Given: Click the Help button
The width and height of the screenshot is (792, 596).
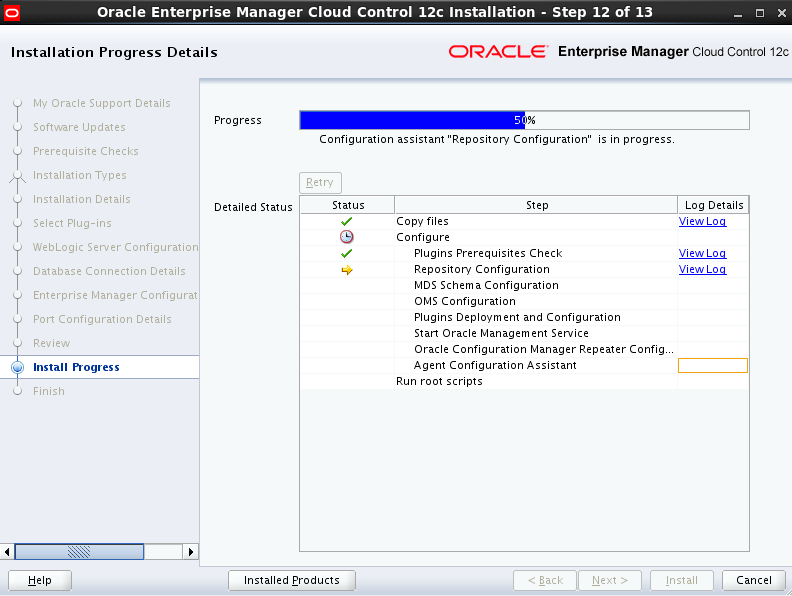Looking at the screenshot, I should click(x=40, y=580).
